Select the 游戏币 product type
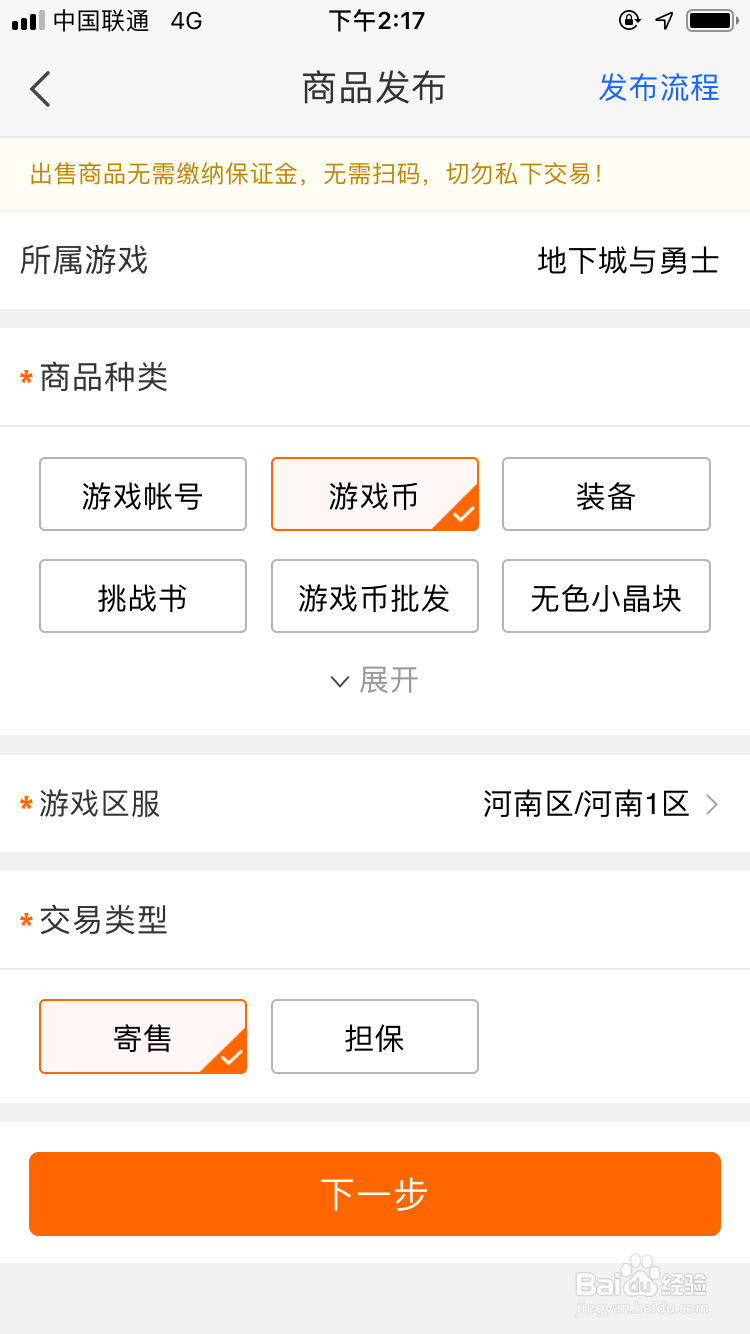Viewport: 750px width, 1334px height. click(x=374, y=495)
